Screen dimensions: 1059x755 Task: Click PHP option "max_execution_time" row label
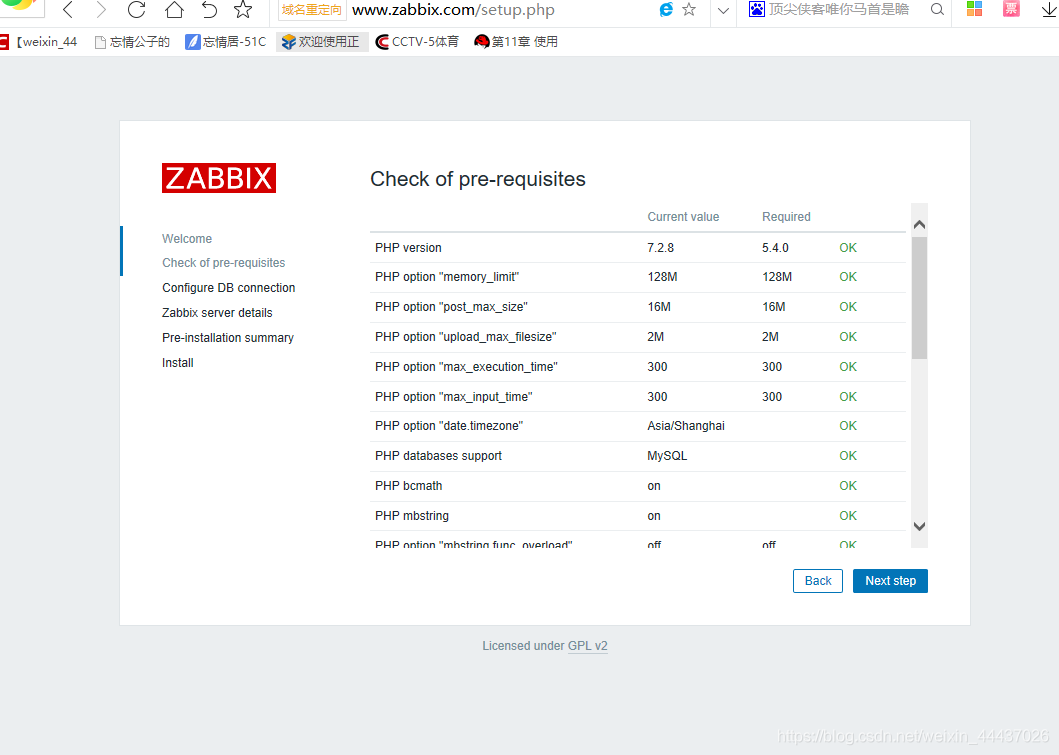click(466, 367)
